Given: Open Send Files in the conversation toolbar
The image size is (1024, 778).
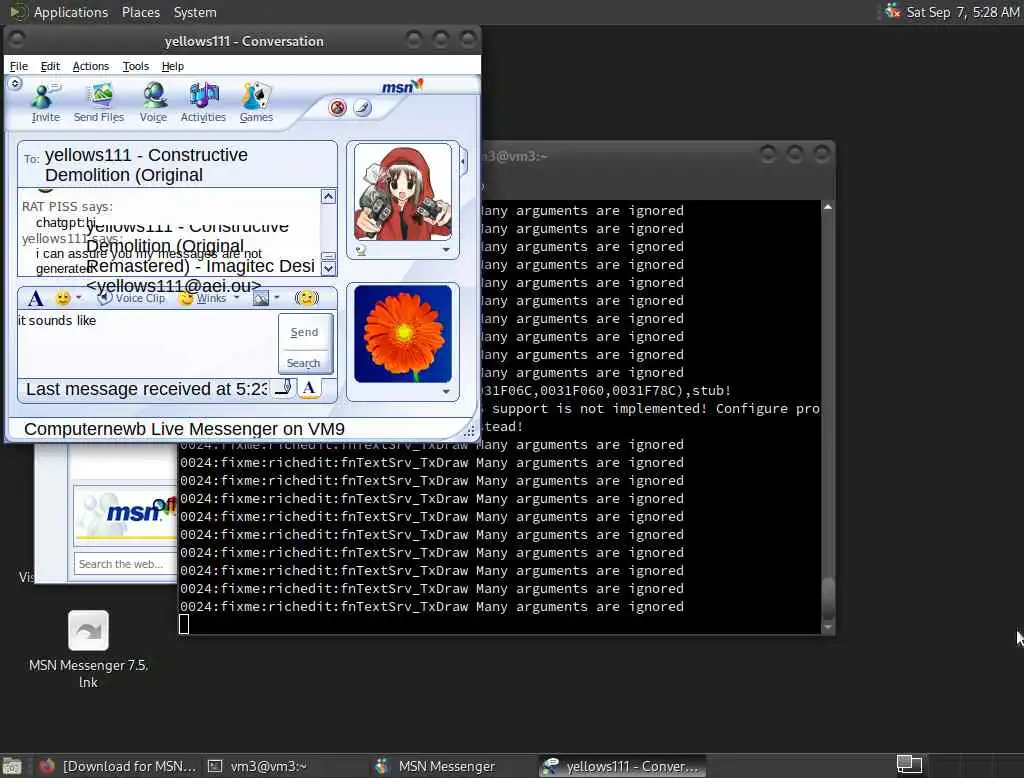Looking at the screenshot, I should pyautogui.click(x=99, y=103).
